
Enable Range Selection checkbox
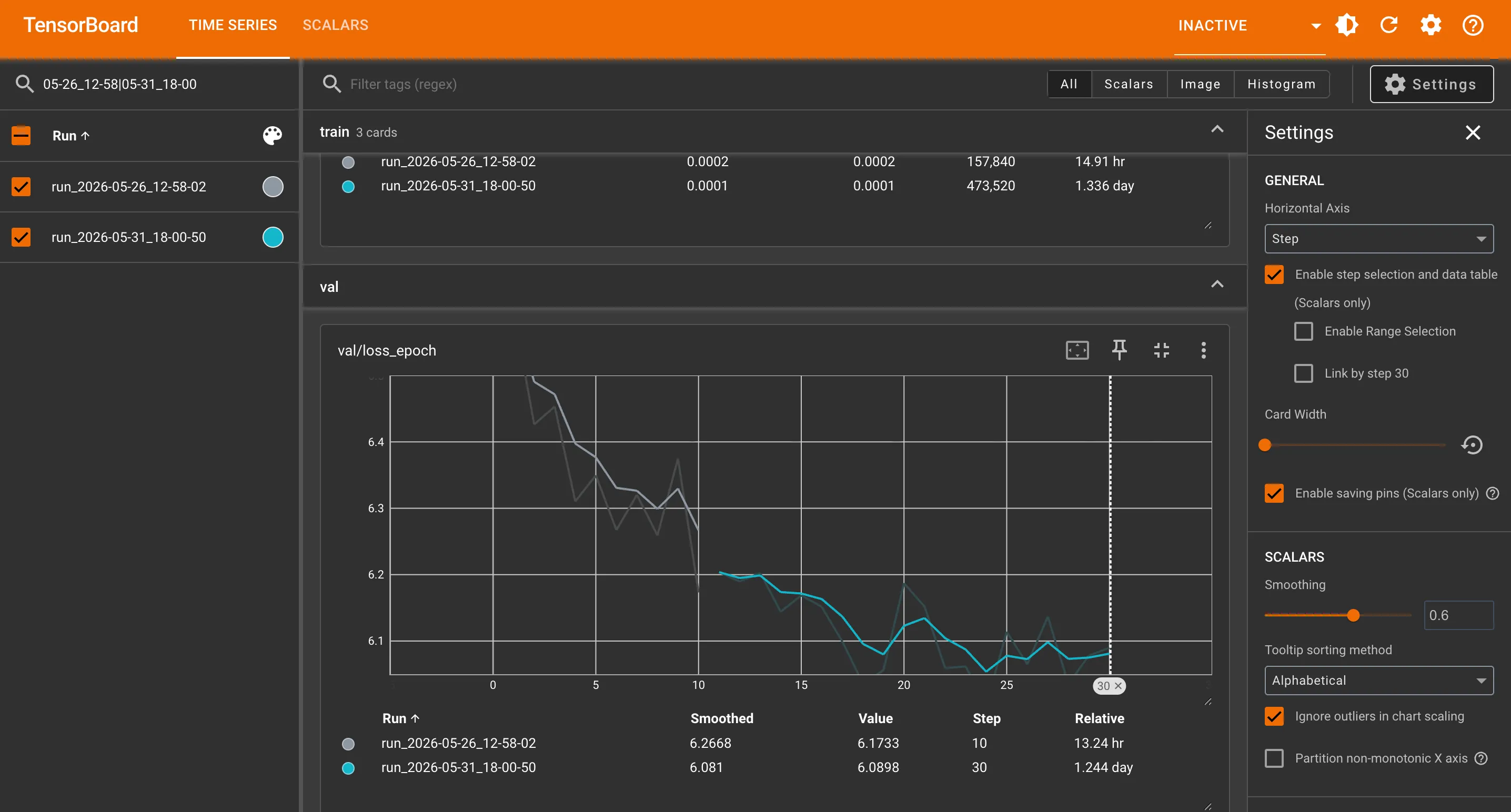coord(1303,331)
